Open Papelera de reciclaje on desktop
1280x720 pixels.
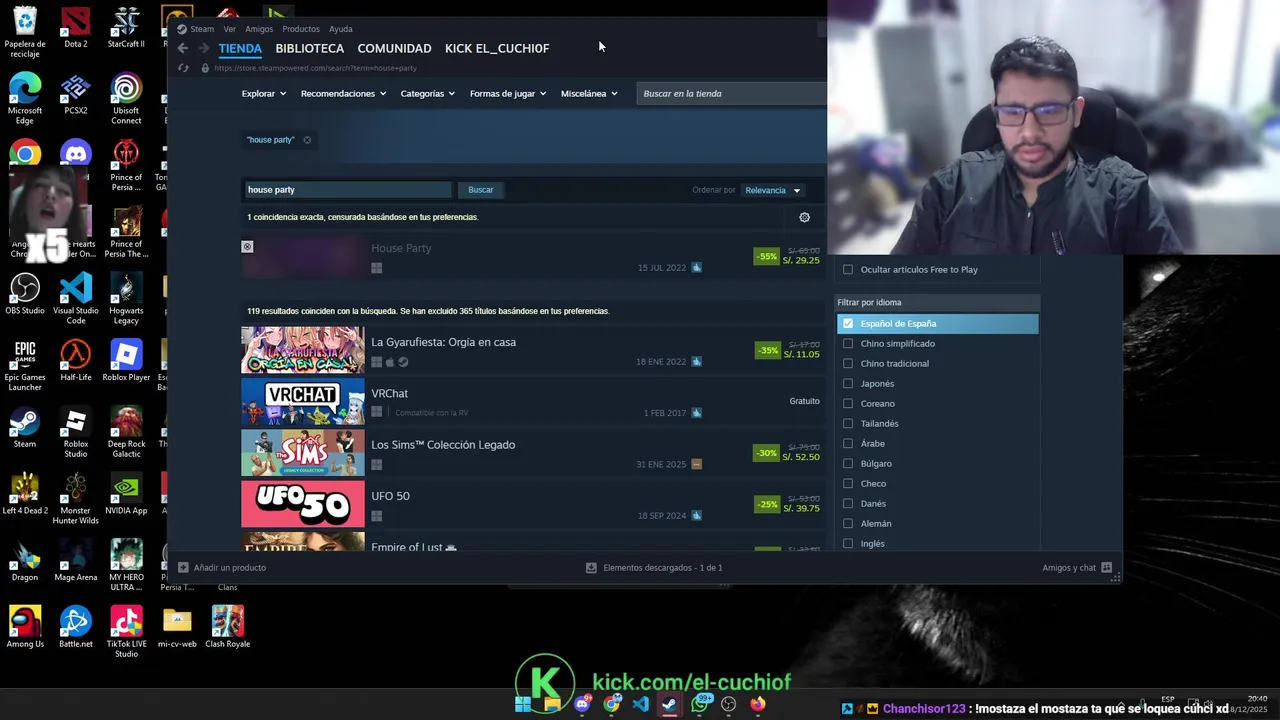[25, 32]
